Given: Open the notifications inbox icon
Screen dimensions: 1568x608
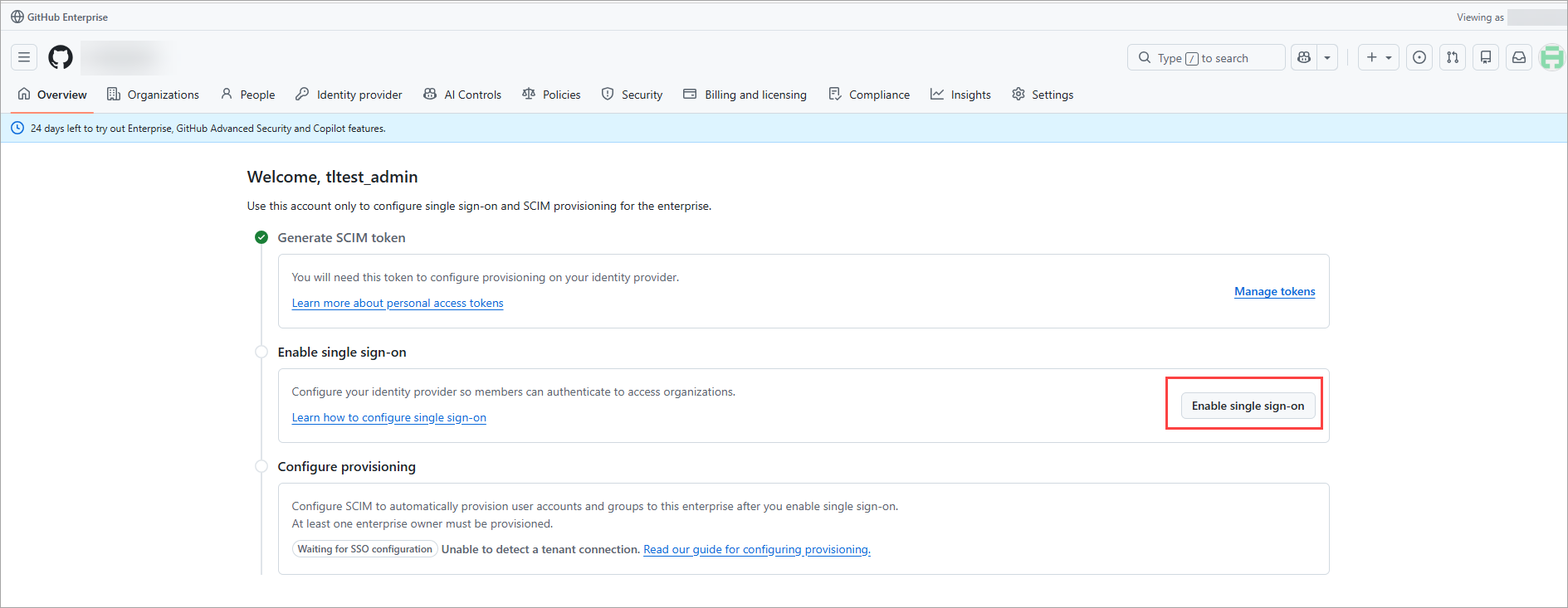Looking at the screenshot, I should click(x=1519, y=57).
